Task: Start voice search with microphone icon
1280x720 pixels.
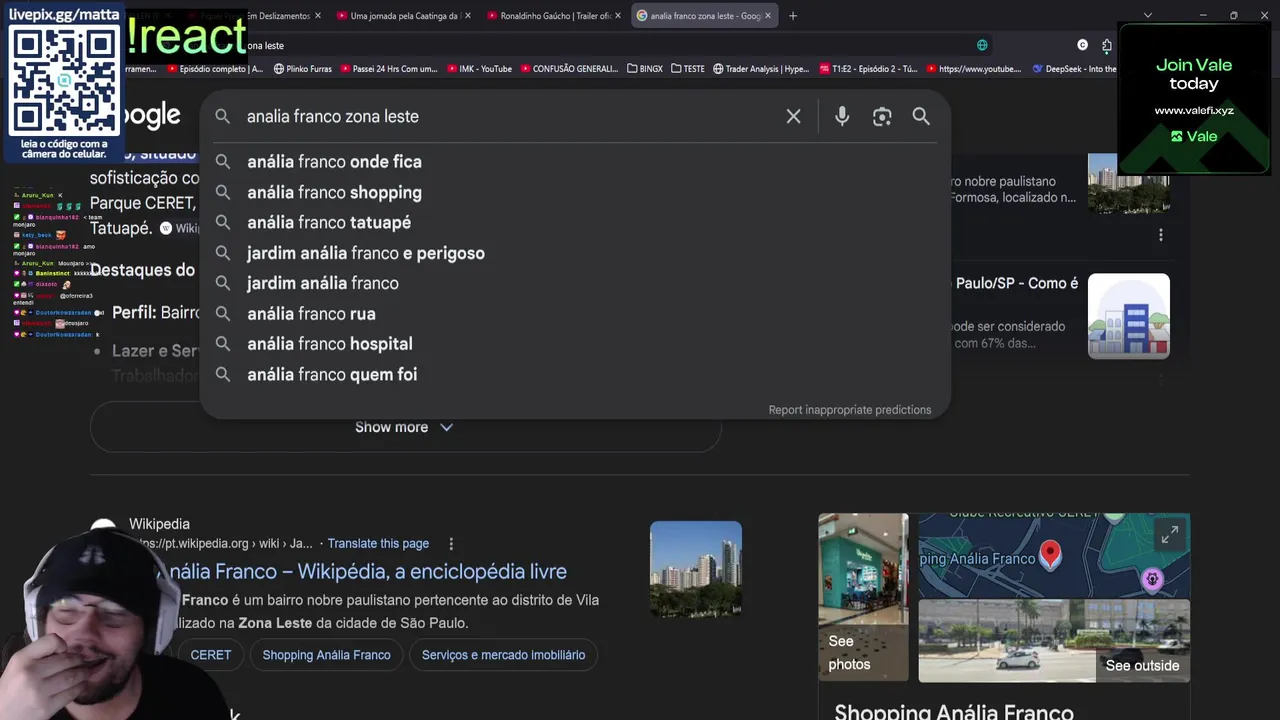Action: [842, 116]
